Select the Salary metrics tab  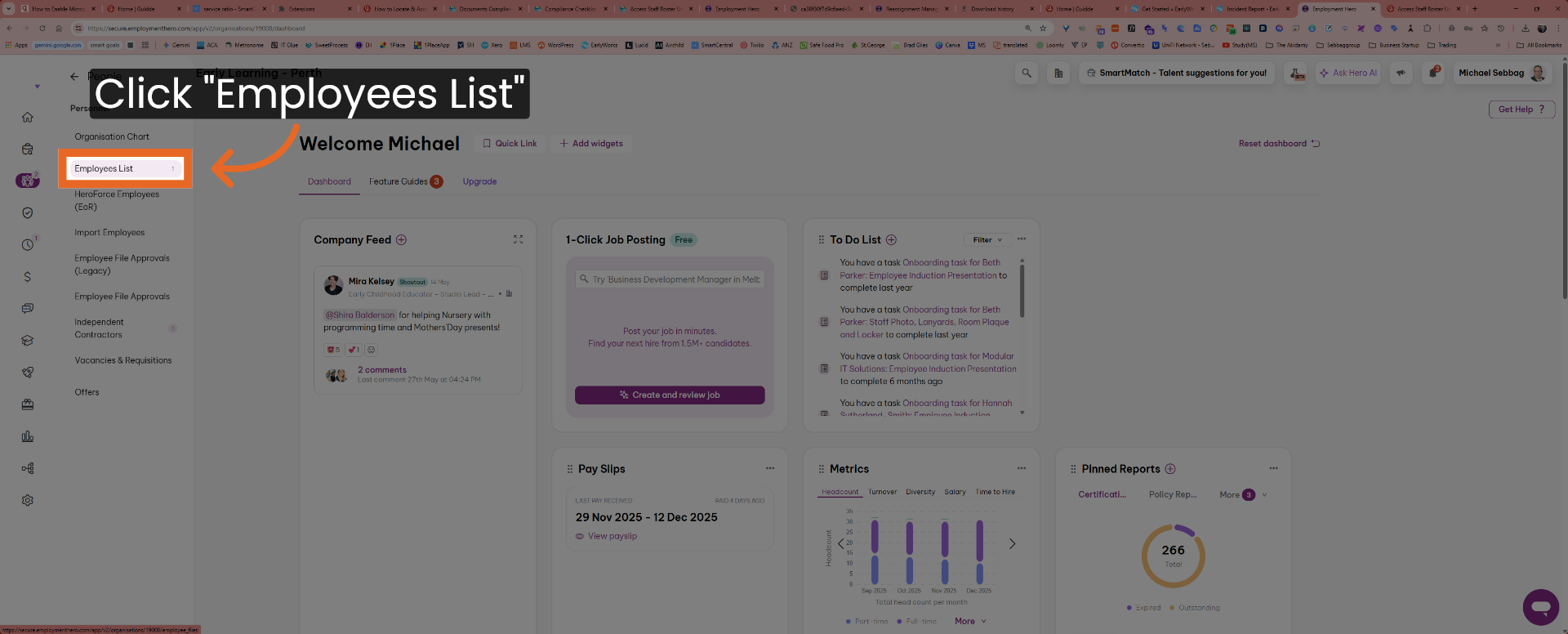[x=955, y=492]
